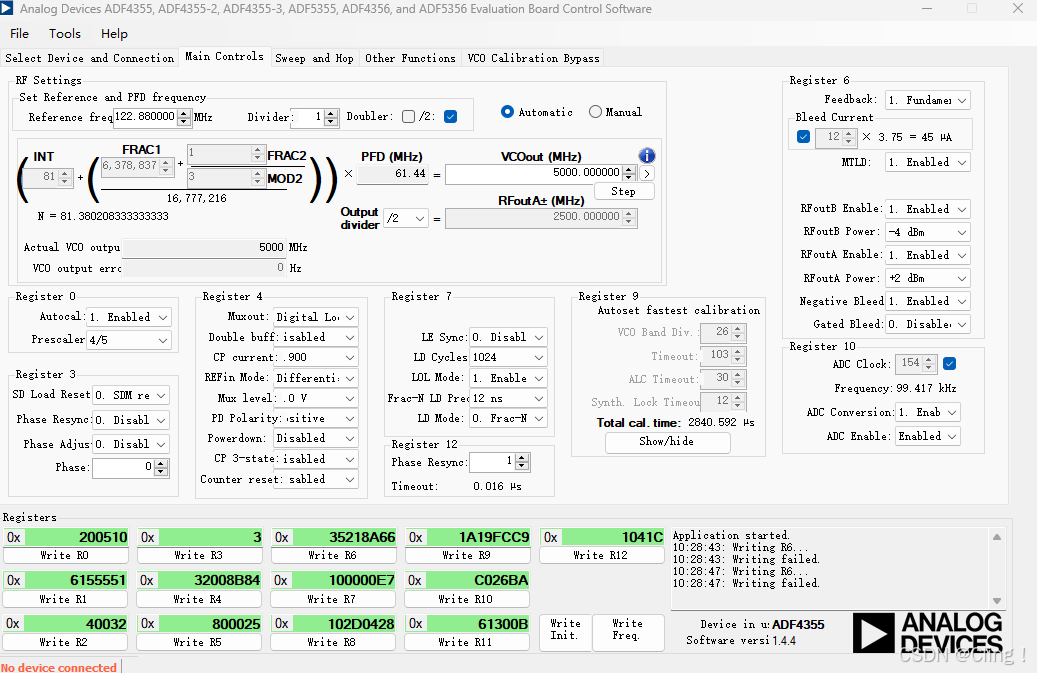
Task: Click the Write R11 button
Action: click(x=466, y=642)
